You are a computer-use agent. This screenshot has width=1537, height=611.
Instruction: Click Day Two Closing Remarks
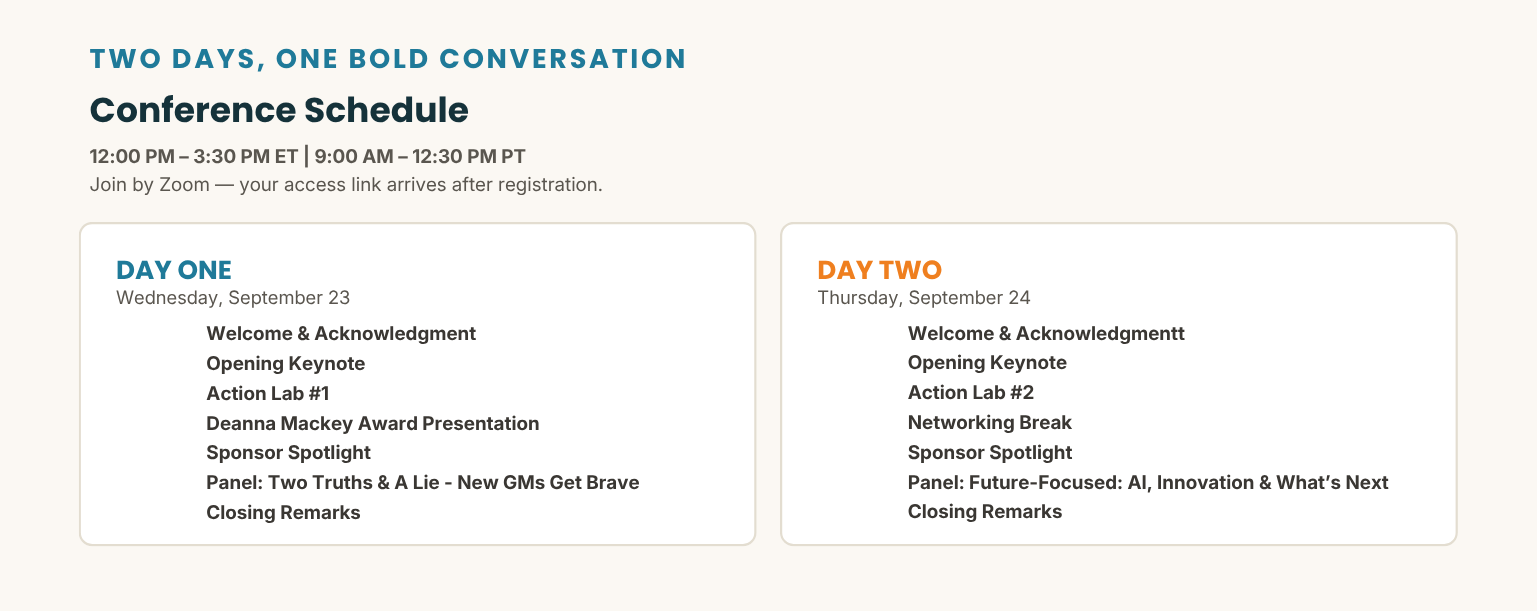click(x=985, y=512)
